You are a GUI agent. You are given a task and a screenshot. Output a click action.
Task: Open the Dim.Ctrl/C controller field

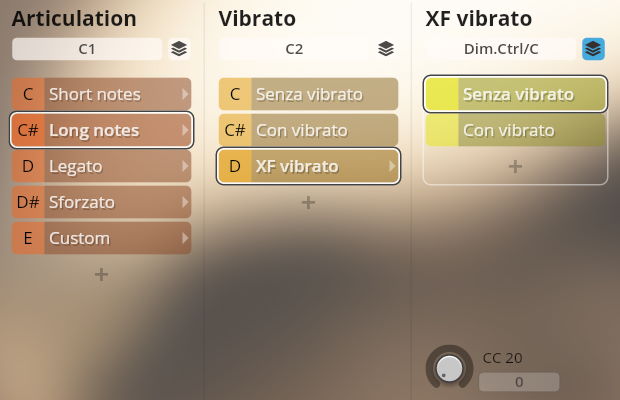point(500,48)
